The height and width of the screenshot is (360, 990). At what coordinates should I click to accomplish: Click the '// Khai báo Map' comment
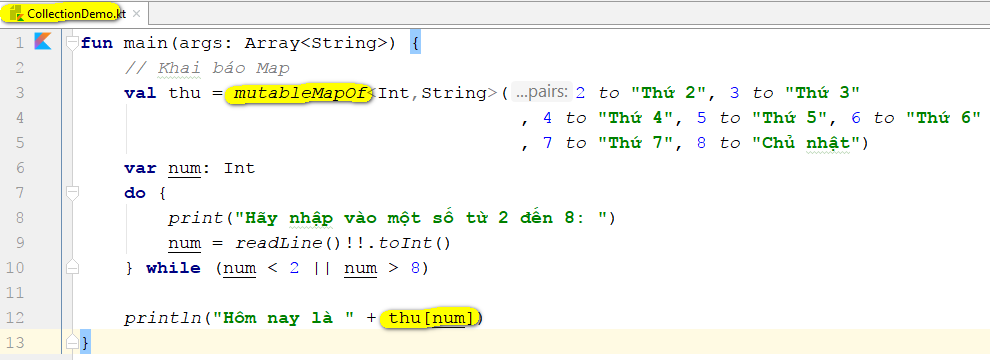coord(207,68)
